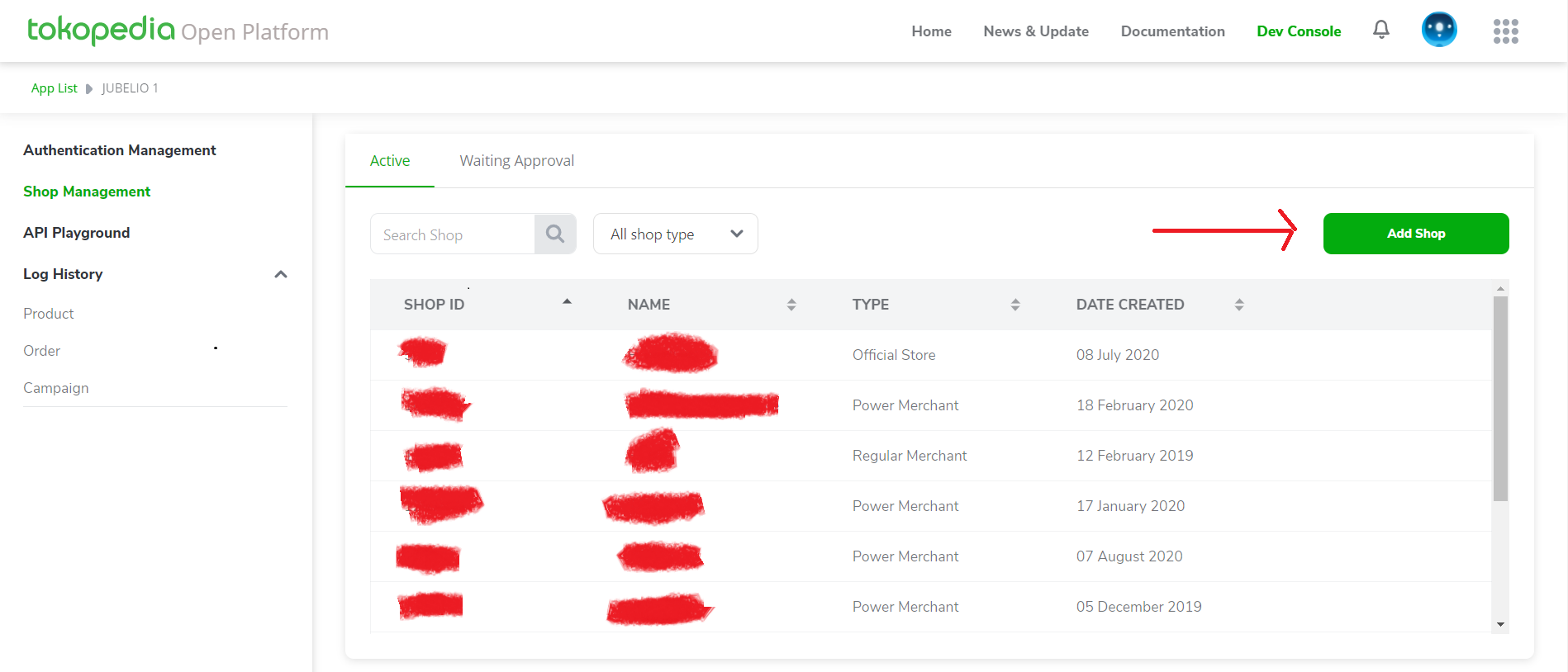Sort table by Type column arrows

tap(1015, 305)
